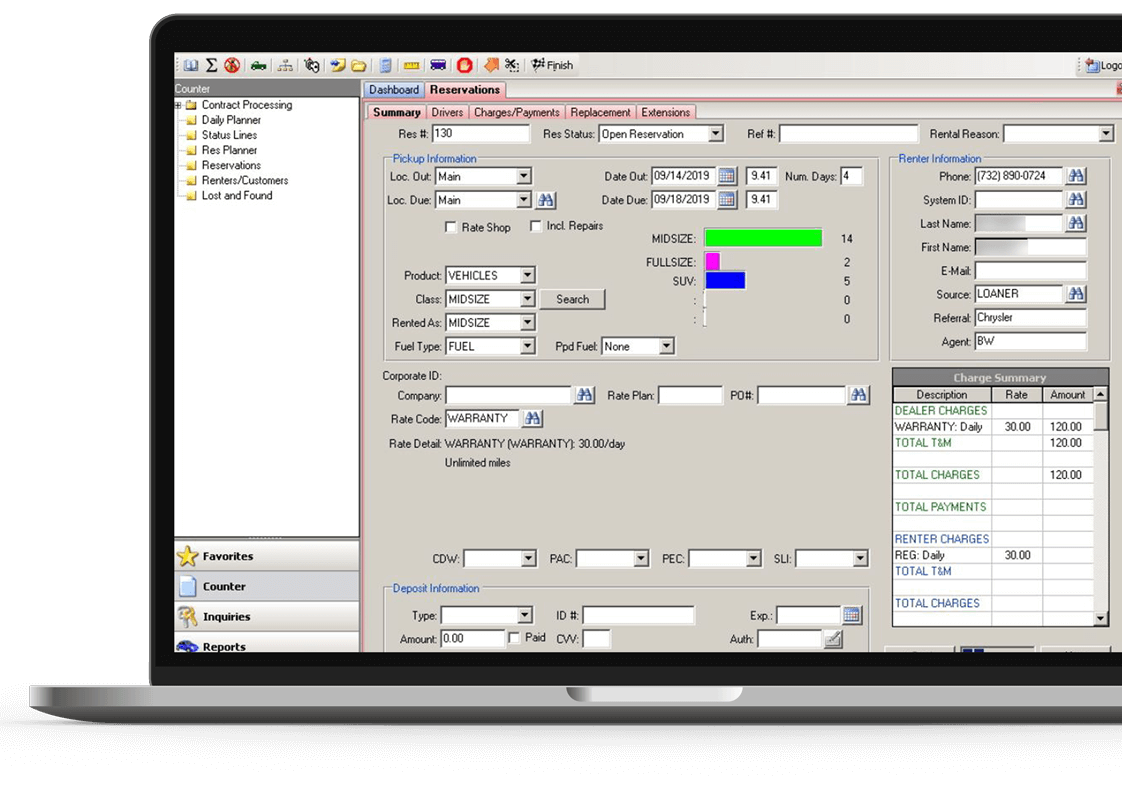
Task: Open the Product dropdown showing VEHICLES
Action: click(x=527, y=275)
